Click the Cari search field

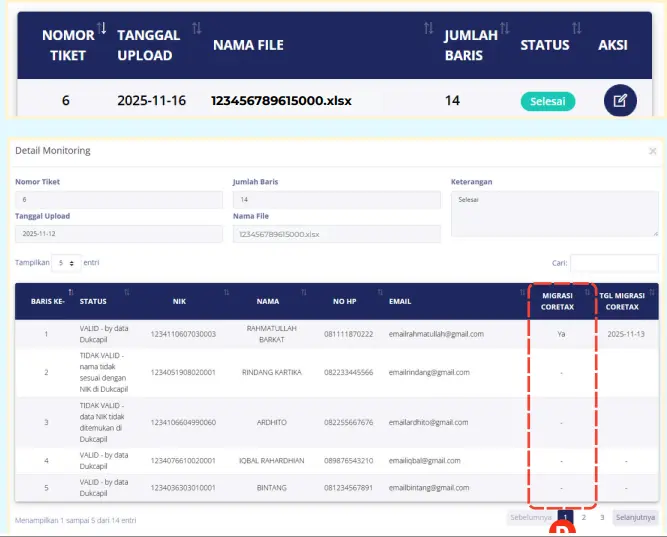tap(614, 263)
